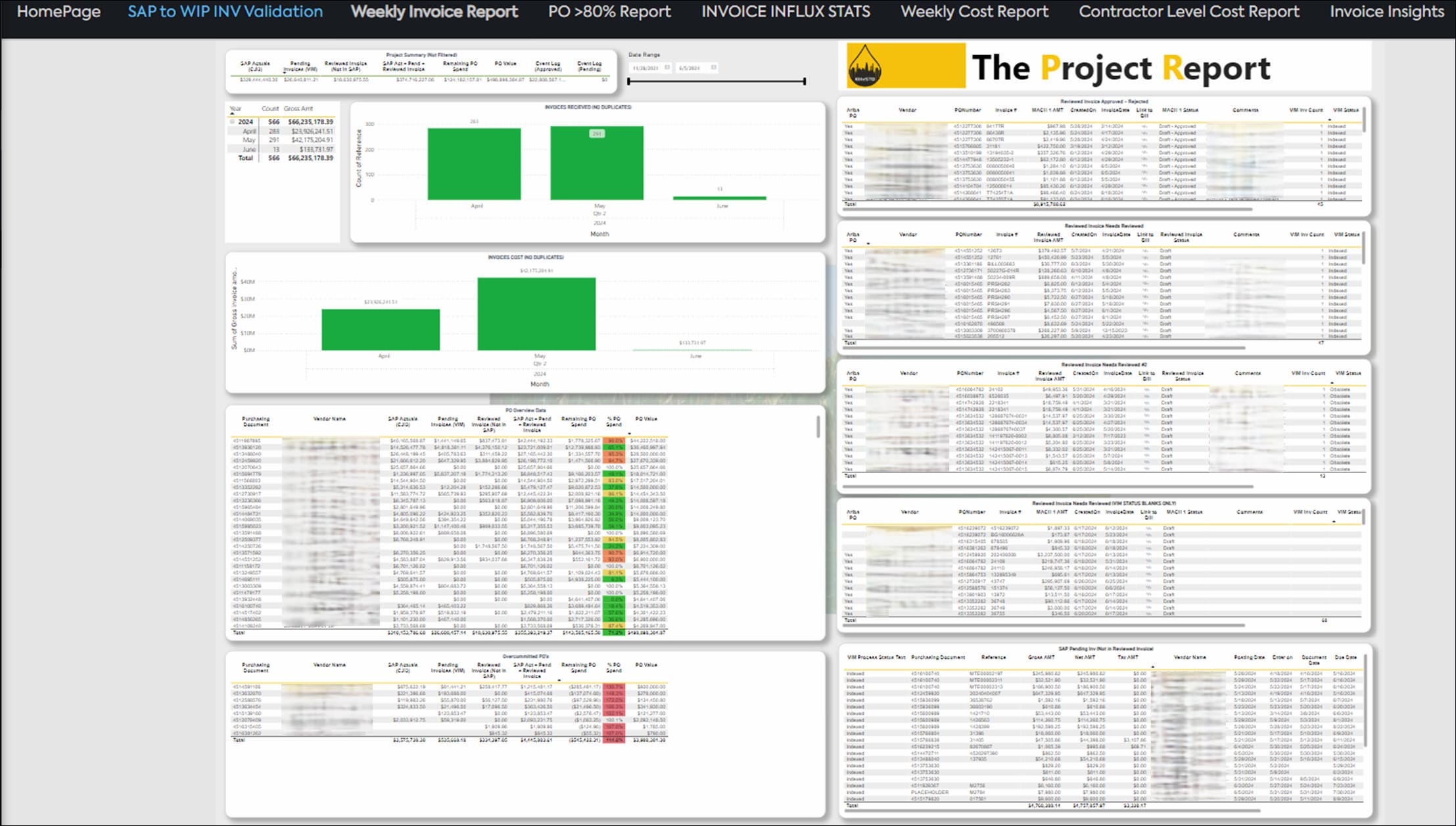Screen dimensions: 1456x826
Task: Open the Invoice Insights tab
Action: click(x=1387, y=12)
